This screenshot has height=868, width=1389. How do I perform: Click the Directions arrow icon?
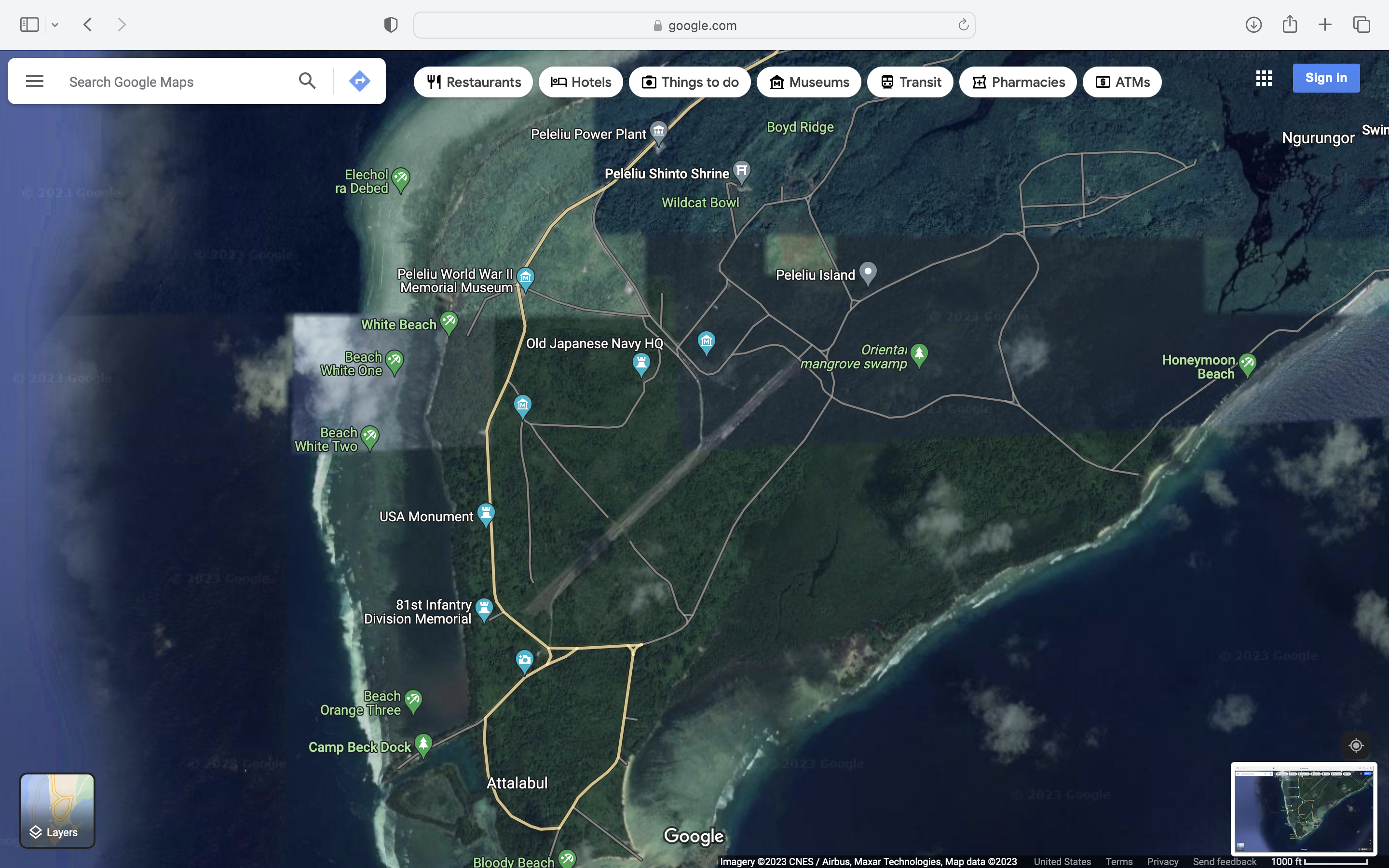point(359,81)
